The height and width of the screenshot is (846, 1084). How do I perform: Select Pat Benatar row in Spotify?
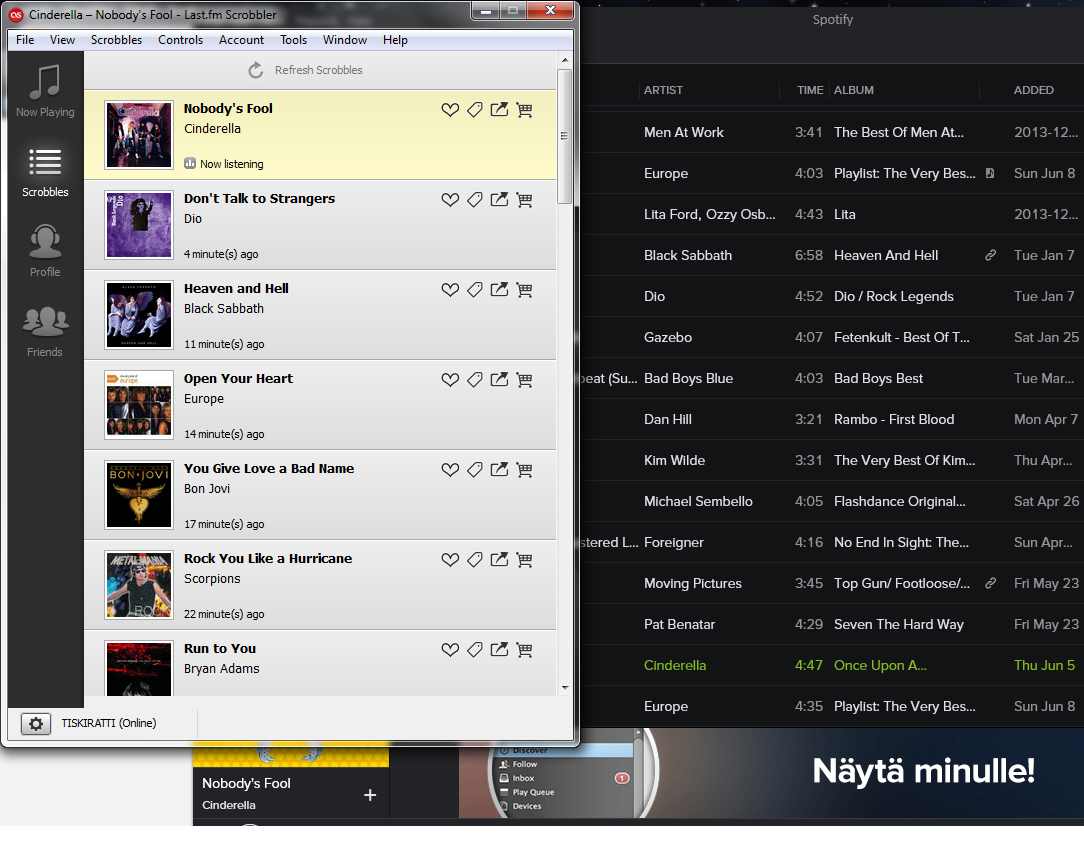tap(832, 624)
